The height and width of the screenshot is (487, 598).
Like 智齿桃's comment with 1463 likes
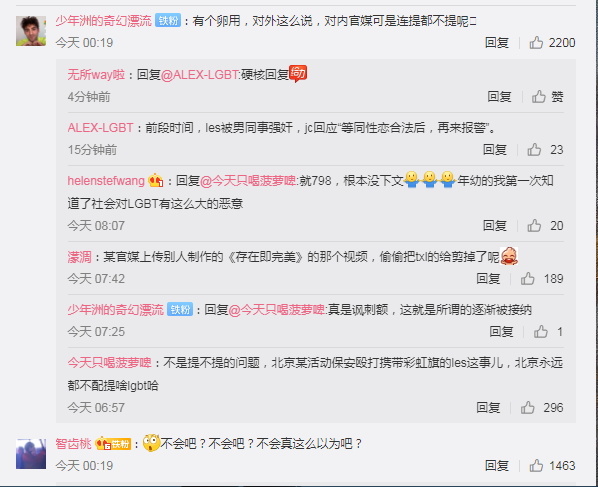click(536, 465)
